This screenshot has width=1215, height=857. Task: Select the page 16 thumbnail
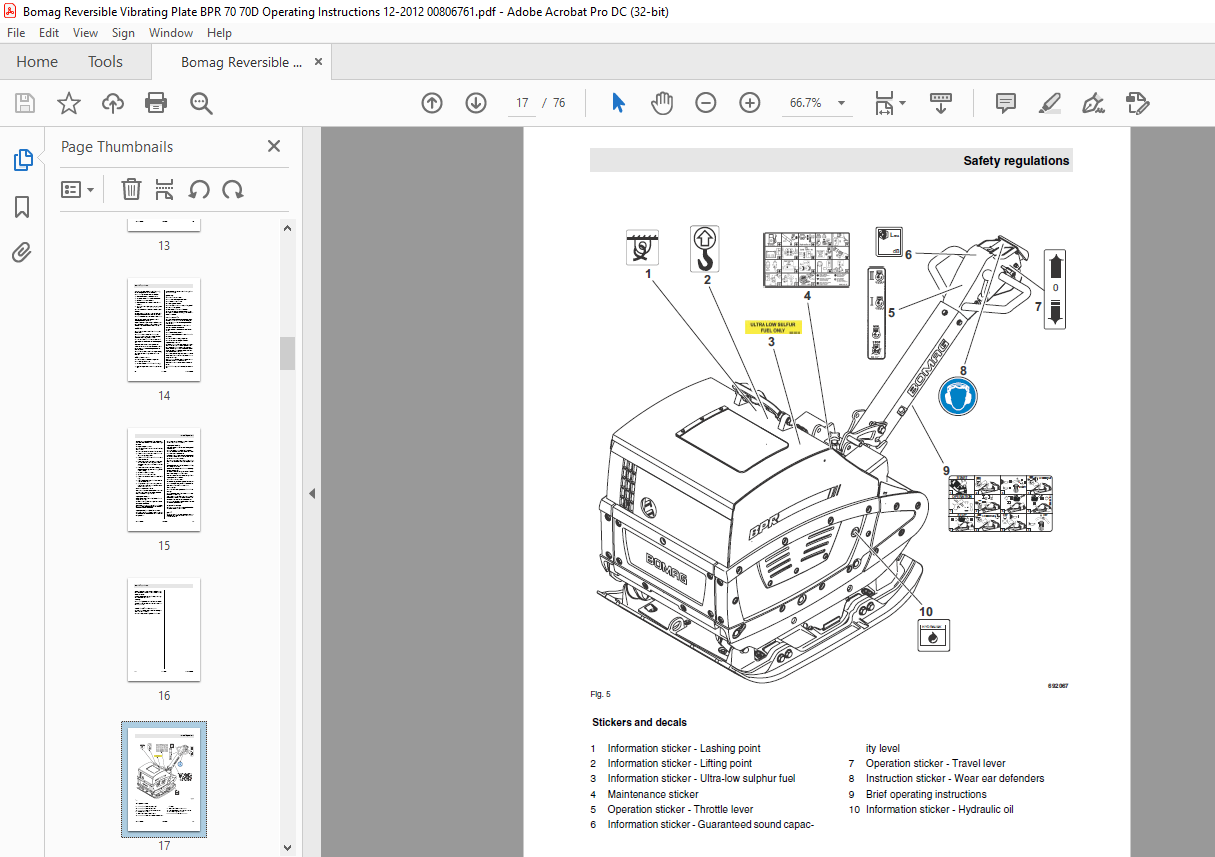point(164,629)
